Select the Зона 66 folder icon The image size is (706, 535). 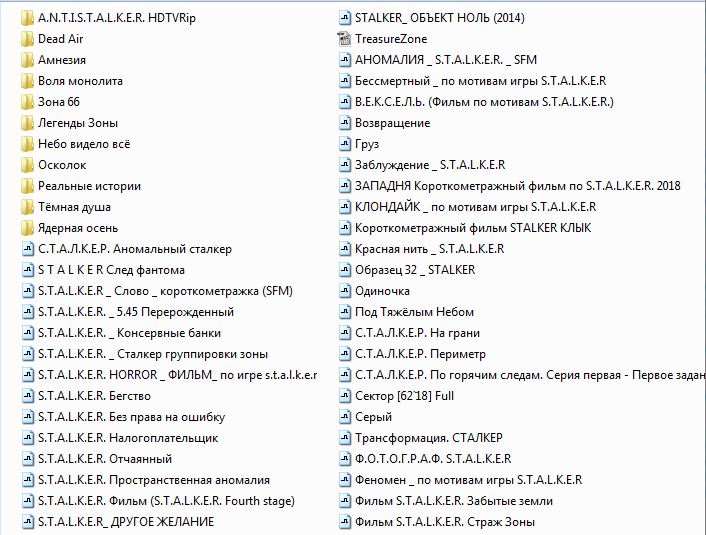[27, 102]
